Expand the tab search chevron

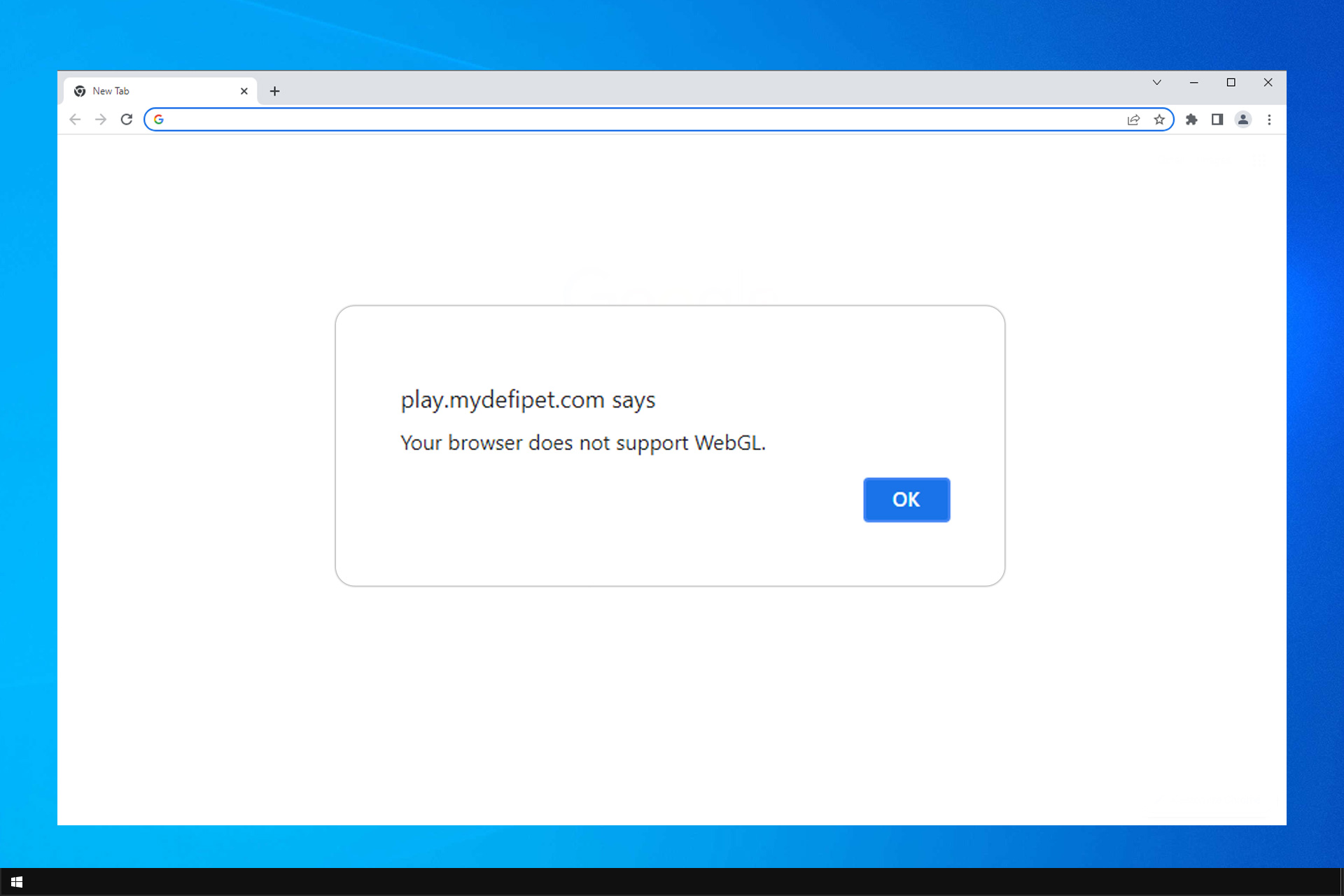click(x=1157, y=83)
